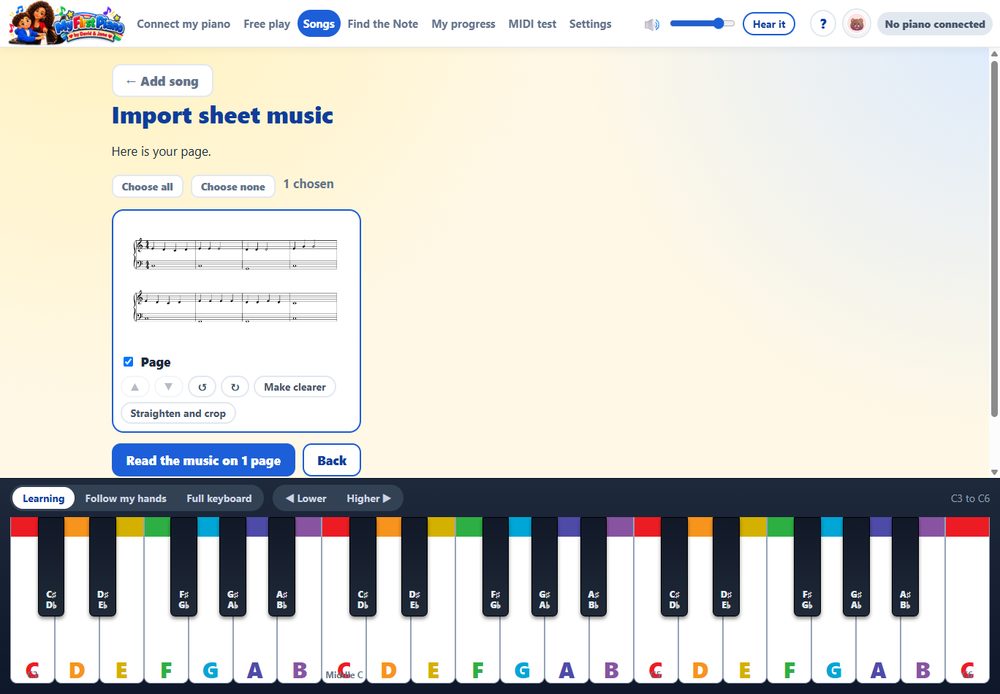Viewport: 1000px width, 694px height.
Task: Rotate page clockwise
Action: (235, 387)
